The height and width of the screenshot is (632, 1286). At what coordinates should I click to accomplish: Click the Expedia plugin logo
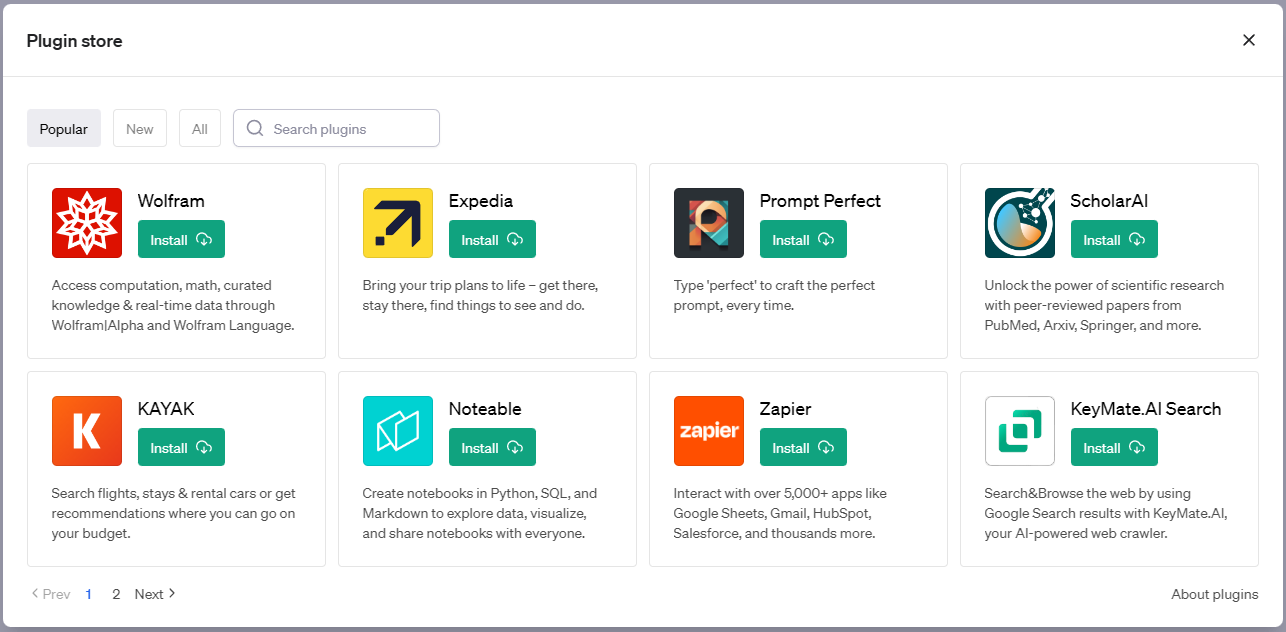398,223
